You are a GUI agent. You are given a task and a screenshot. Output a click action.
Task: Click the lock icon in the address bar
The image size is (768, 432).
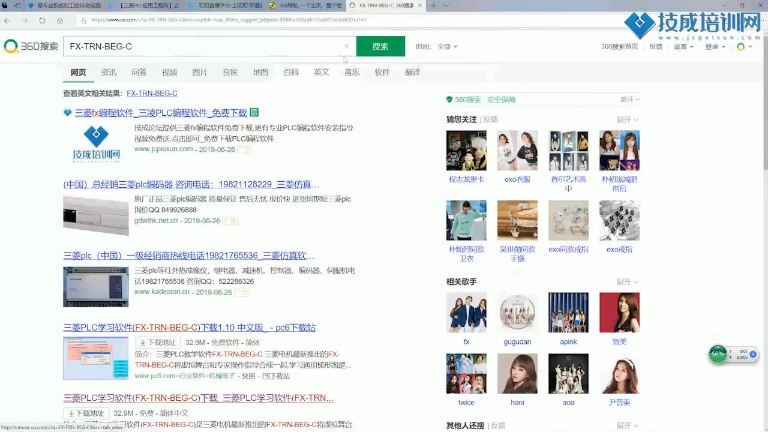83,21
